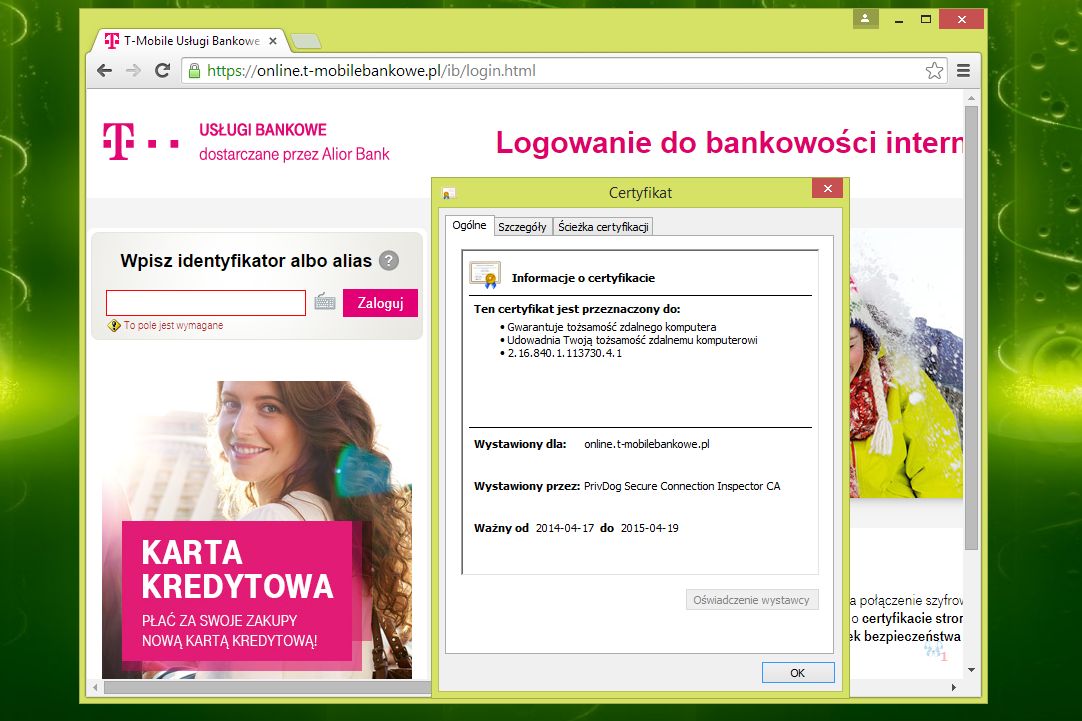This screenshot has width=1082, height=721.
Task: Click the Karta Kredytowa banner
Action: coord(257,530)
